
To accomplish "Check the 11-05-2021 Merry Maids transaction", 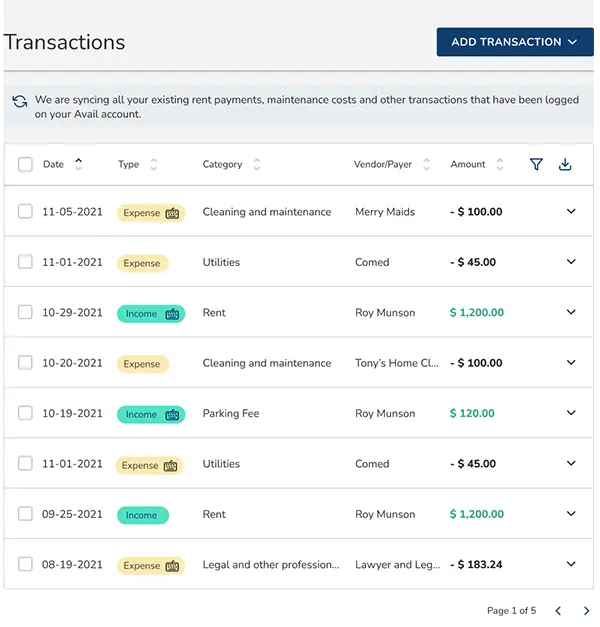I will tap(25, 211).
